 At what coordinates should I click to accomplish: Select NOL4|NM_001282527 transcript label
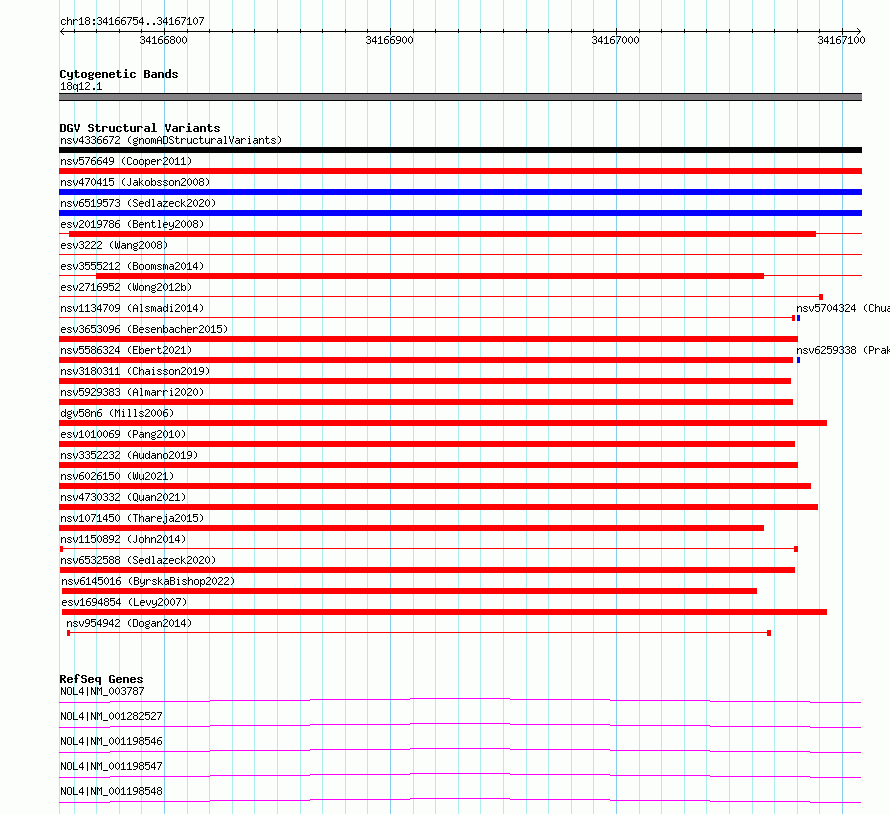111,716
